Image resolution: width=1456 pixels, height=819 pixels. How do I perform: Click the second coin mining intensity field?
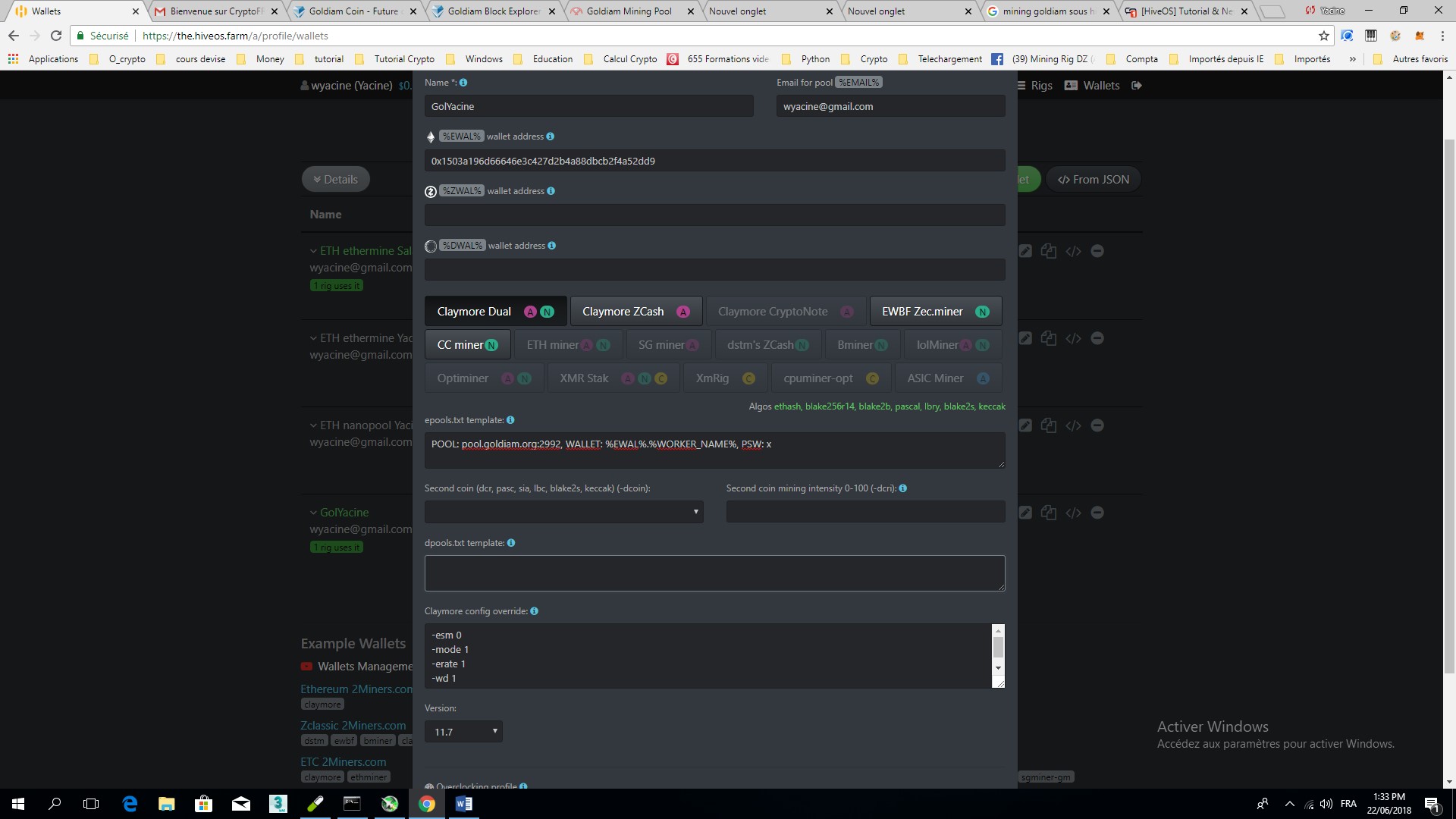coord(866,512)
